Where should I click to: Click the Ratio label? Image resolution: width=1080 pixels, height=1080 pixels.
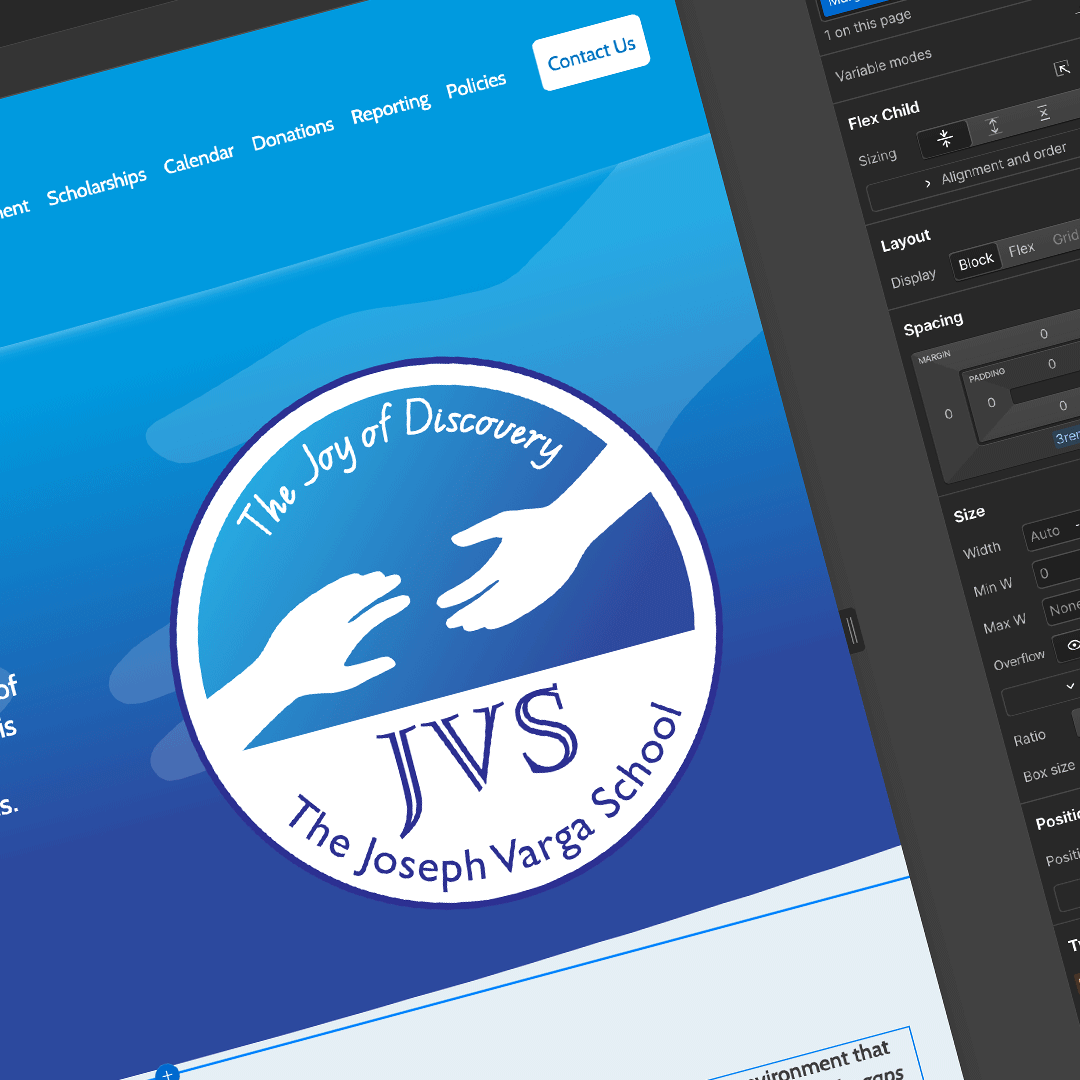(1030, 739)
